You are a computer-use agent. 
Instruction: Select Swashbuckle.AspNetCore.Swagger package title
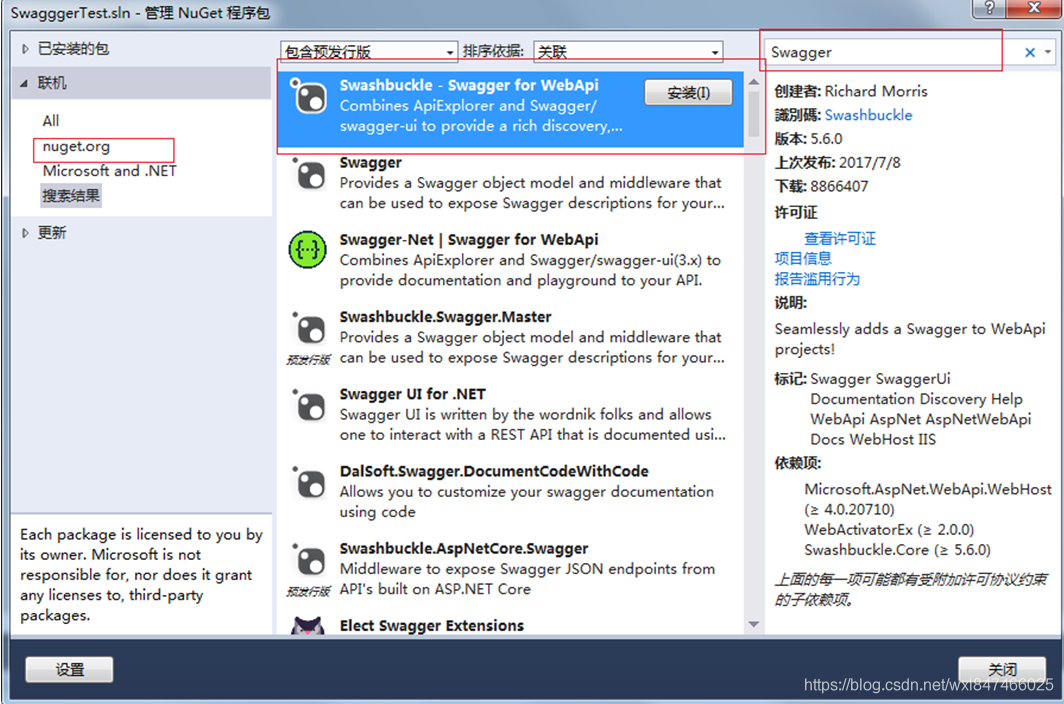464,549
